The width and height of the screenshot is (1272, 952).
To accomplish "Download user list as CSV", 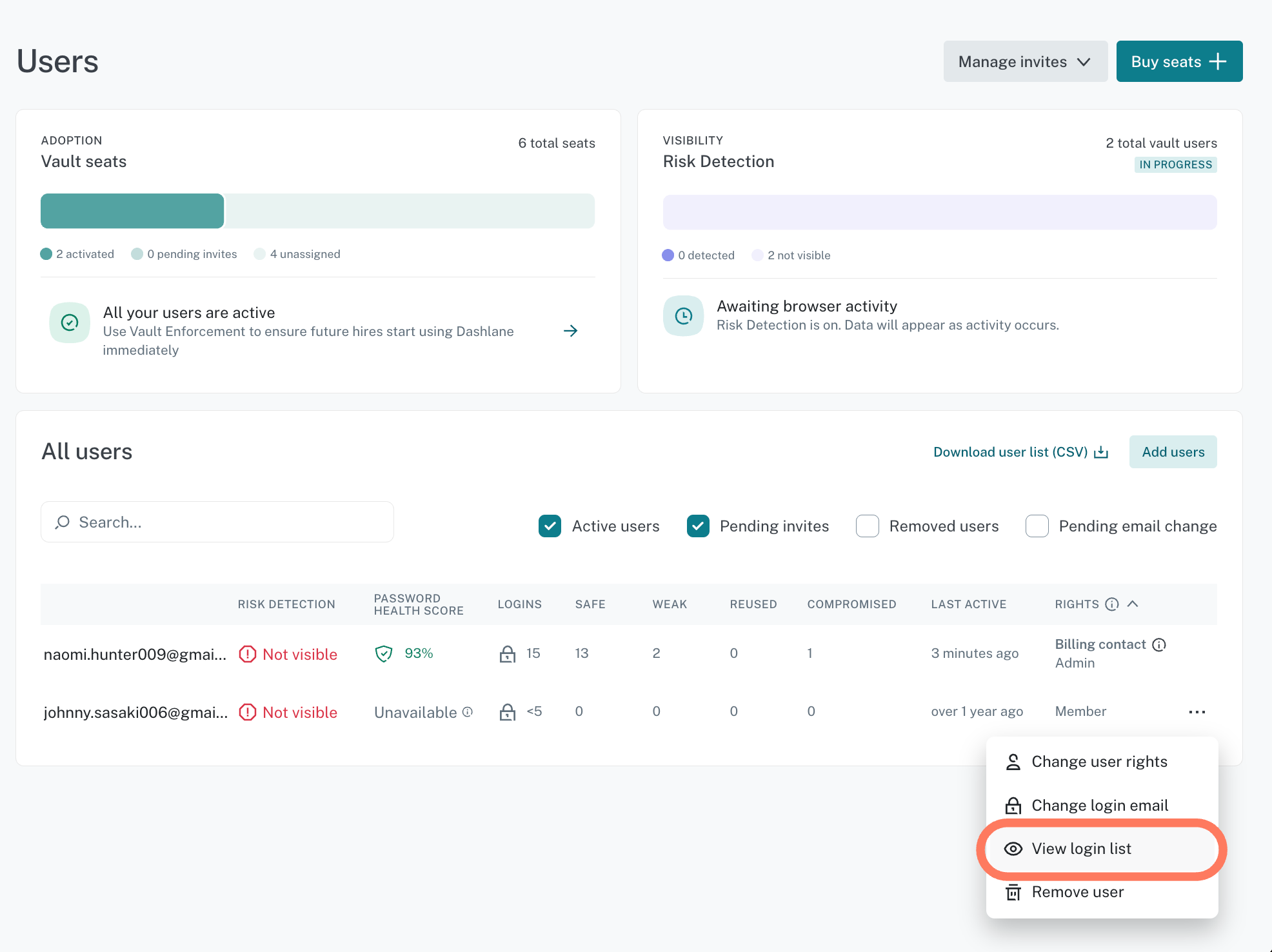I will click(1021, 452).
